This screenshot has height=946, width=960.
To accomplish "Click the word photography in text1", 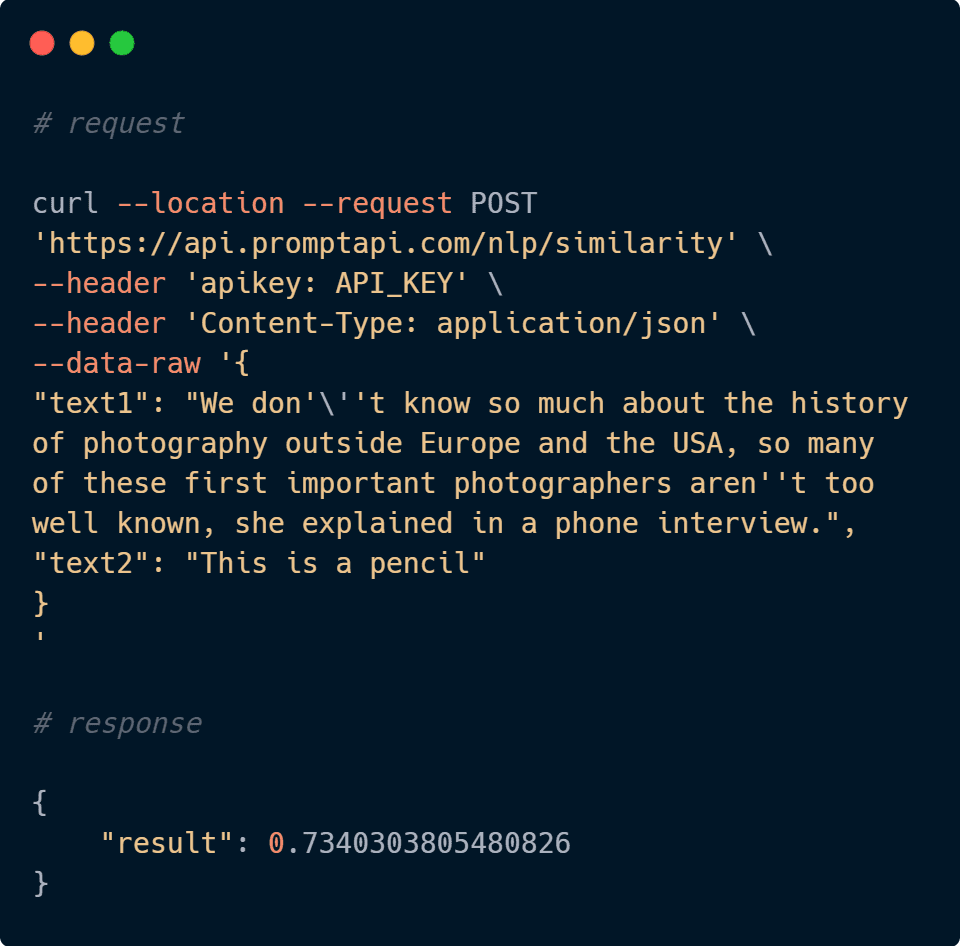I will pyautogui.click(x=175, y=445).
